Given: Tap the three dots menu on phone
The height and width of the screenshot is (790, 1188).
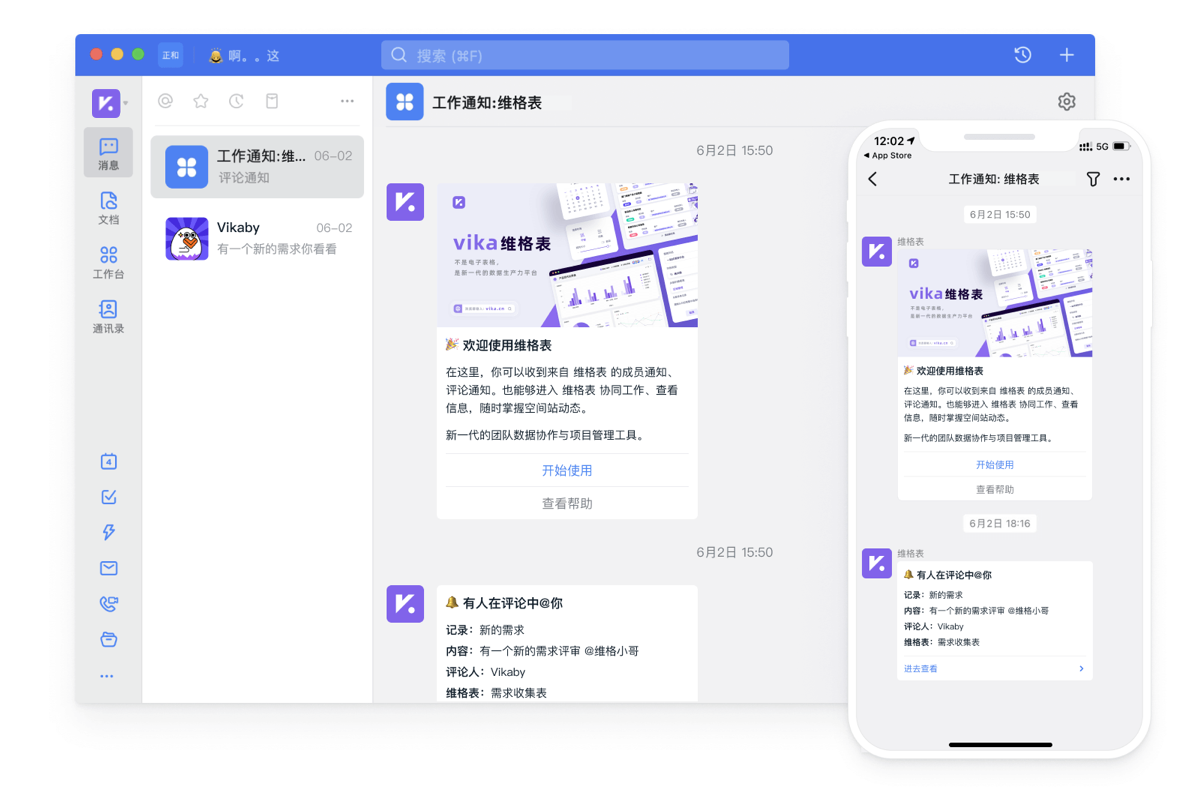Looking at the screenshot, I should point(1121,180).
